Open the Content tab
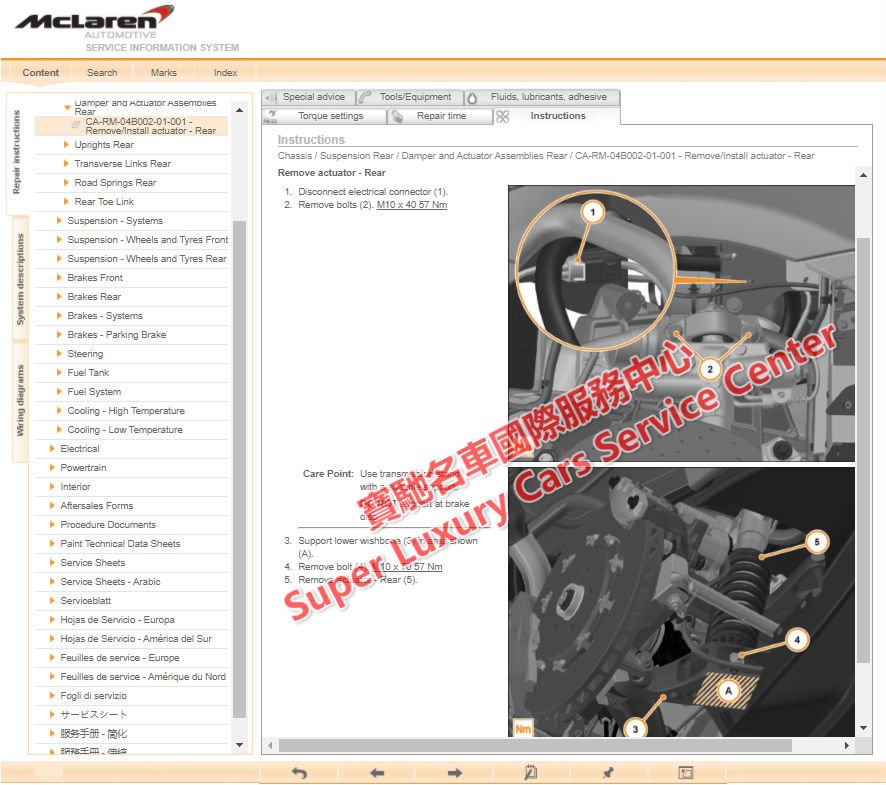Viewport: 886px width, 785px height. (x=41, y=73)
